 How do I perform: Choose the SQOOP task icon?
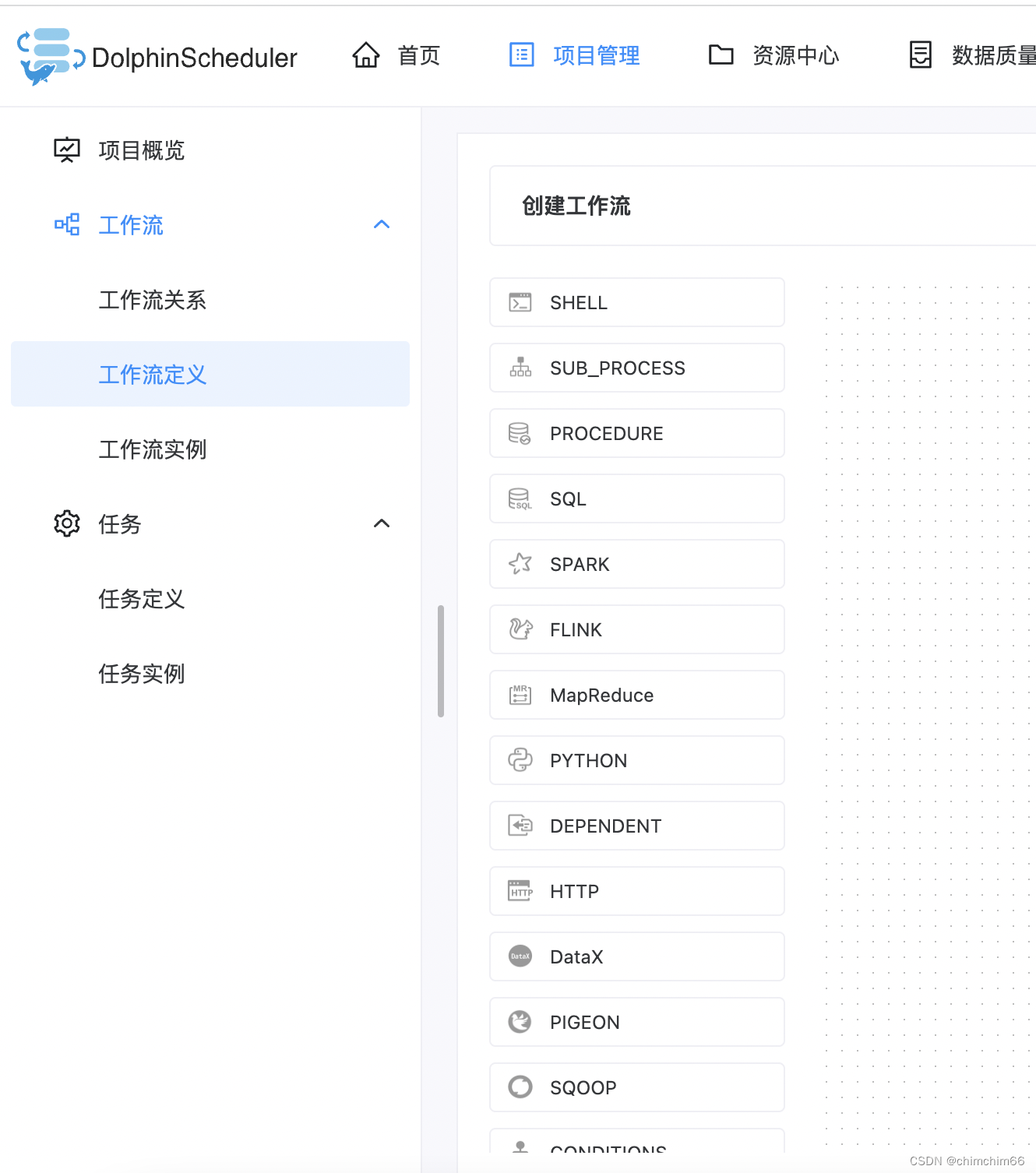coord(520,1087)
